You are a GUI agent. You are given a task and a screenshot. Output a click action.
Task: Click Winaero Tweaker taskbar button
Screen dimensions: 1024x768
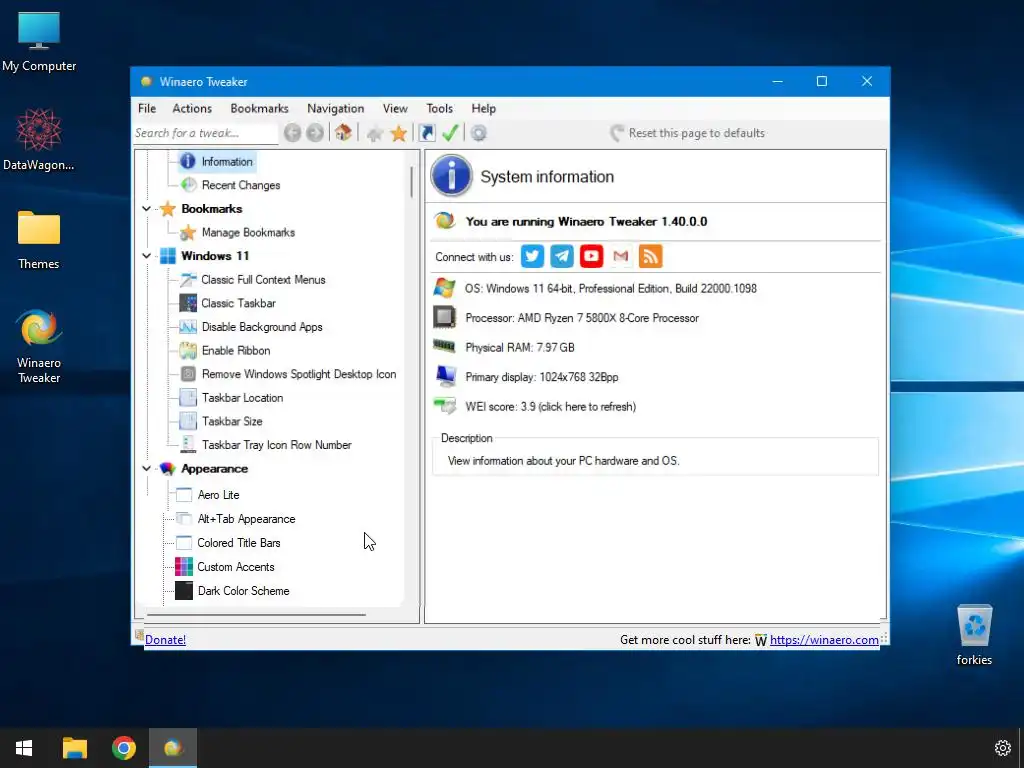pyautogui.click(x=173, y=748)
